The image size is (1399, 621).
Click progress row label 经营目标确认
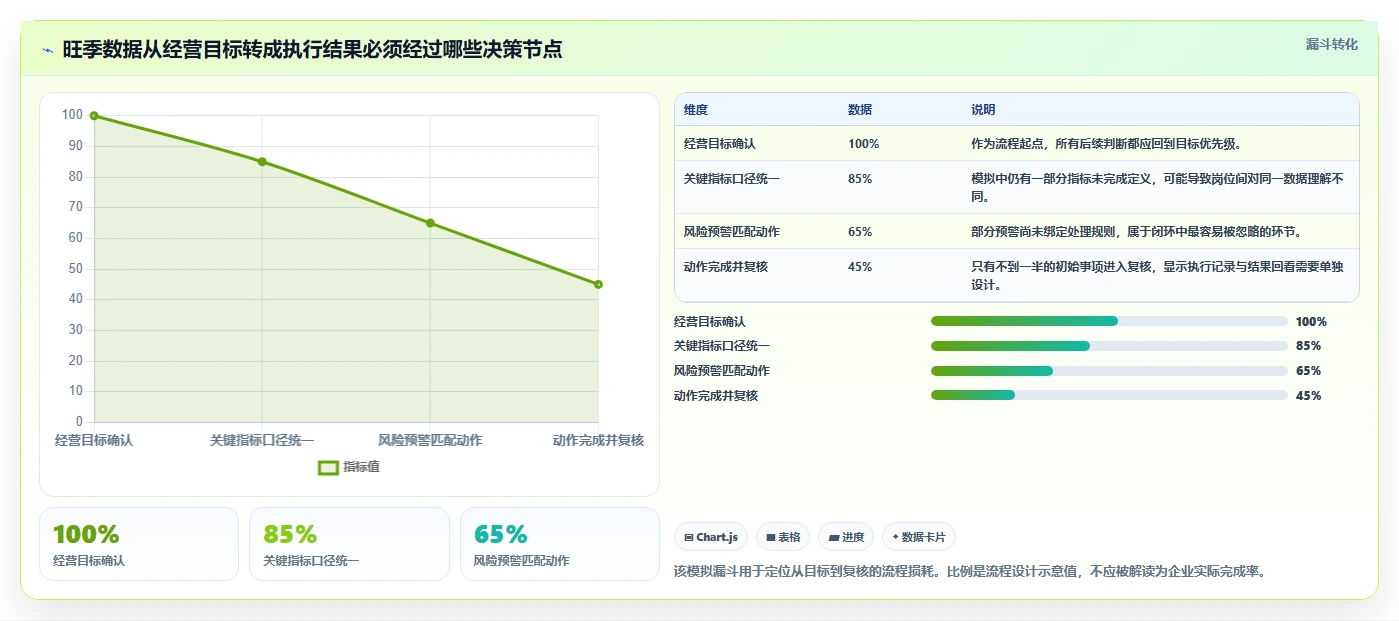pos(710,322)
